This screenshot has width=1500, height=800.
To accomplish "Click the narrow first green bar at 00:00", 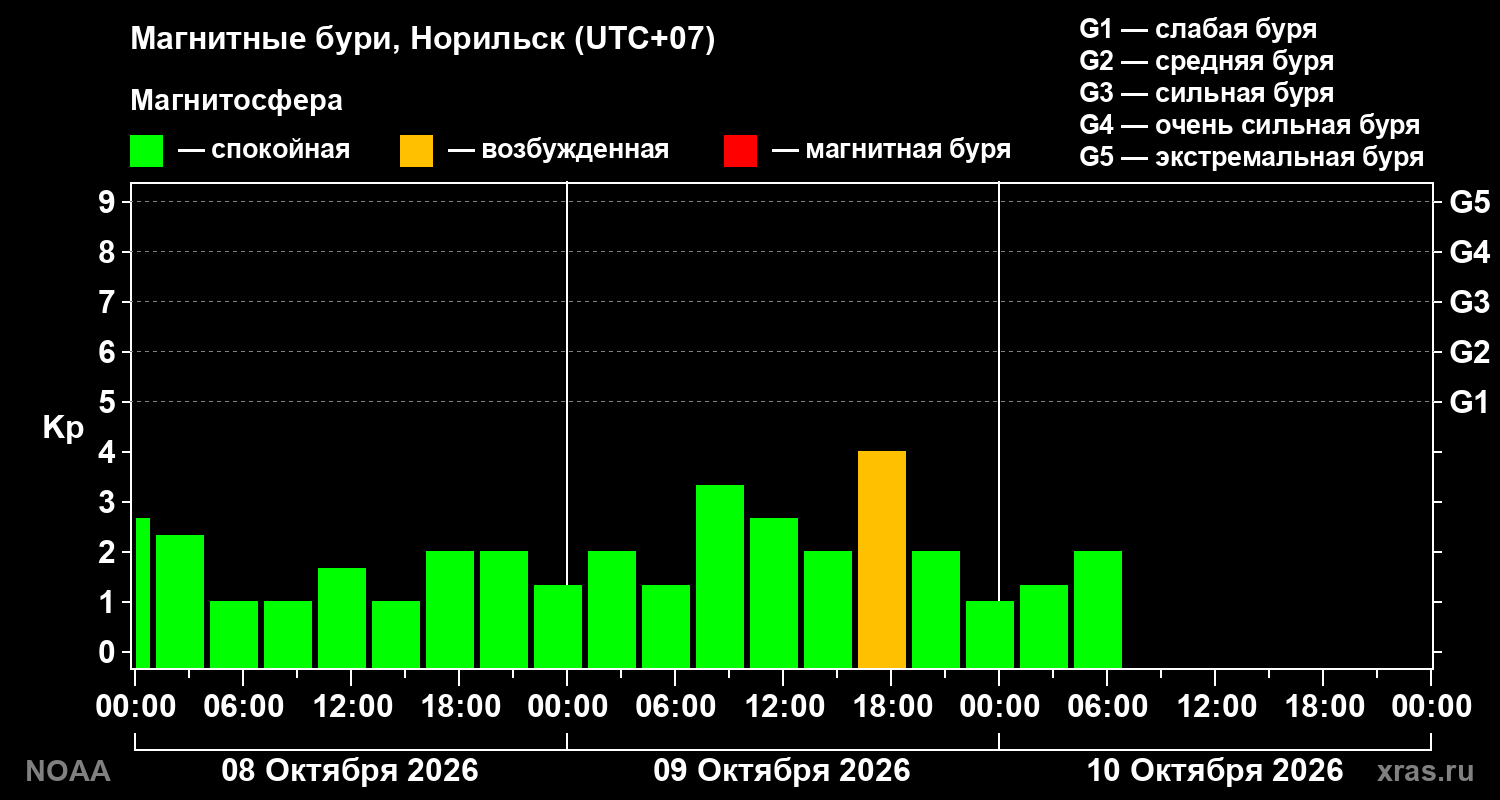I will pos(142,592).
